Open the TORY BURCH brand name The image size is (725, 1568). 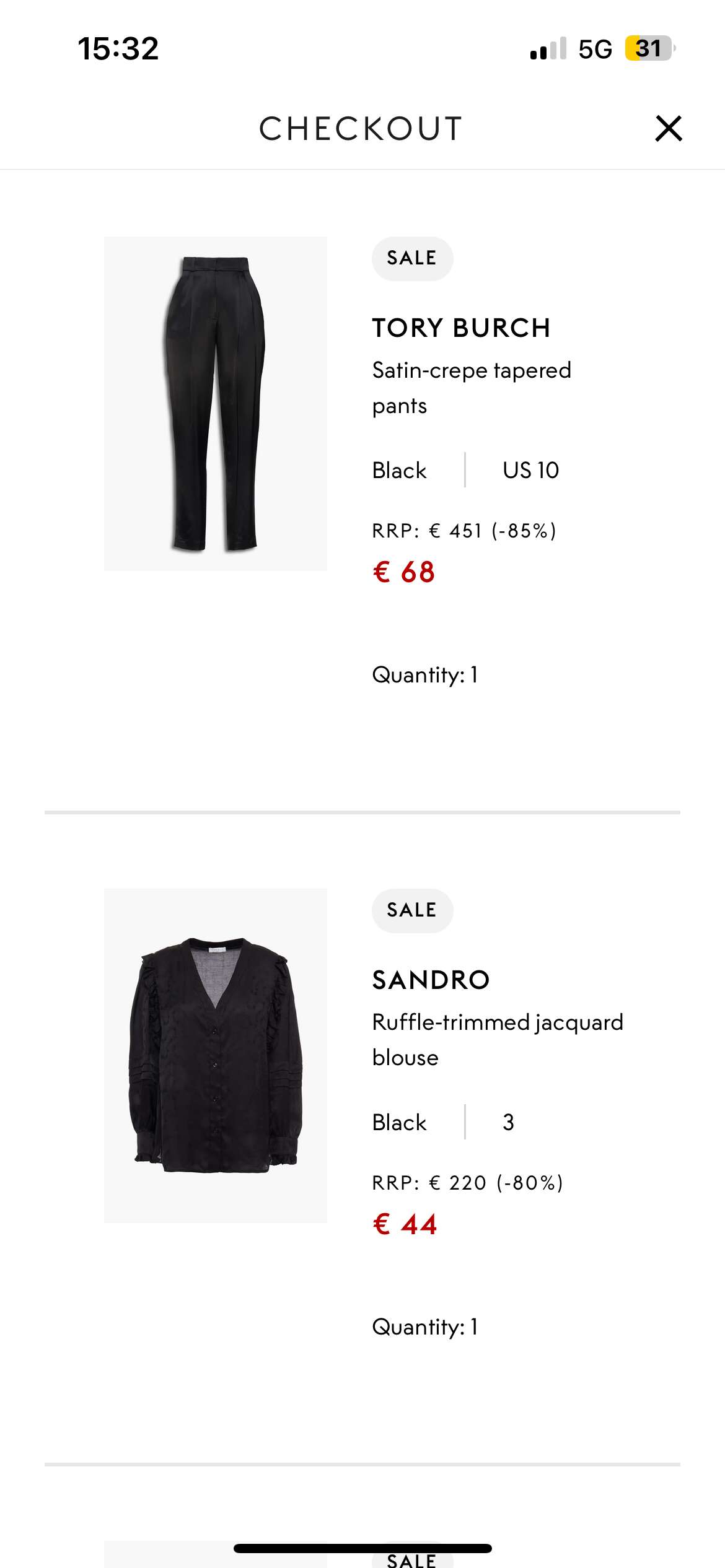coord(461,328)
